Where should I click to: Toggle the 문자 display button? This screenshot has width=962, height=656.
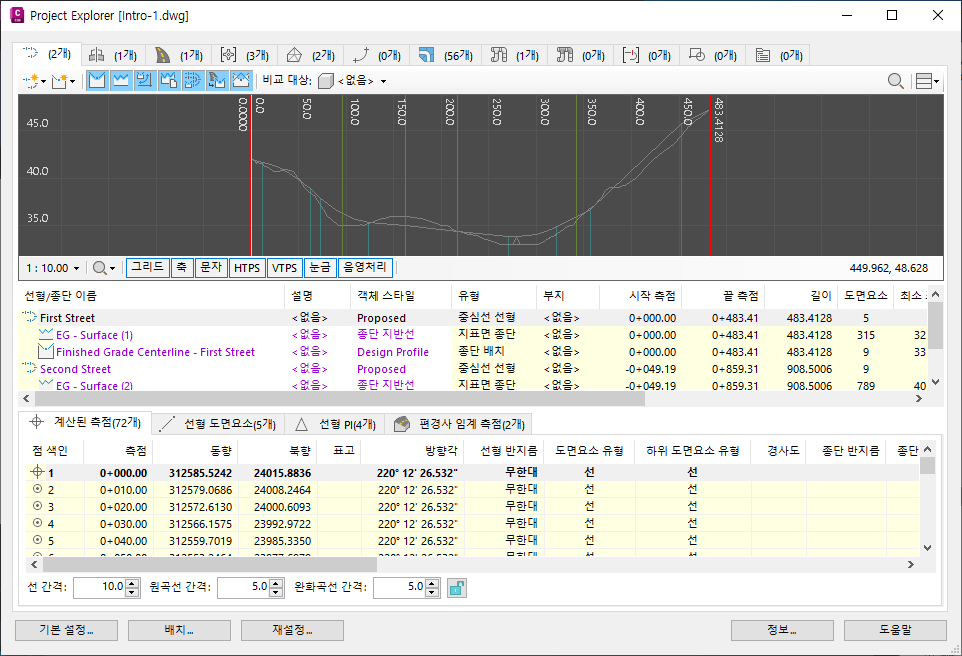[211, 268]
